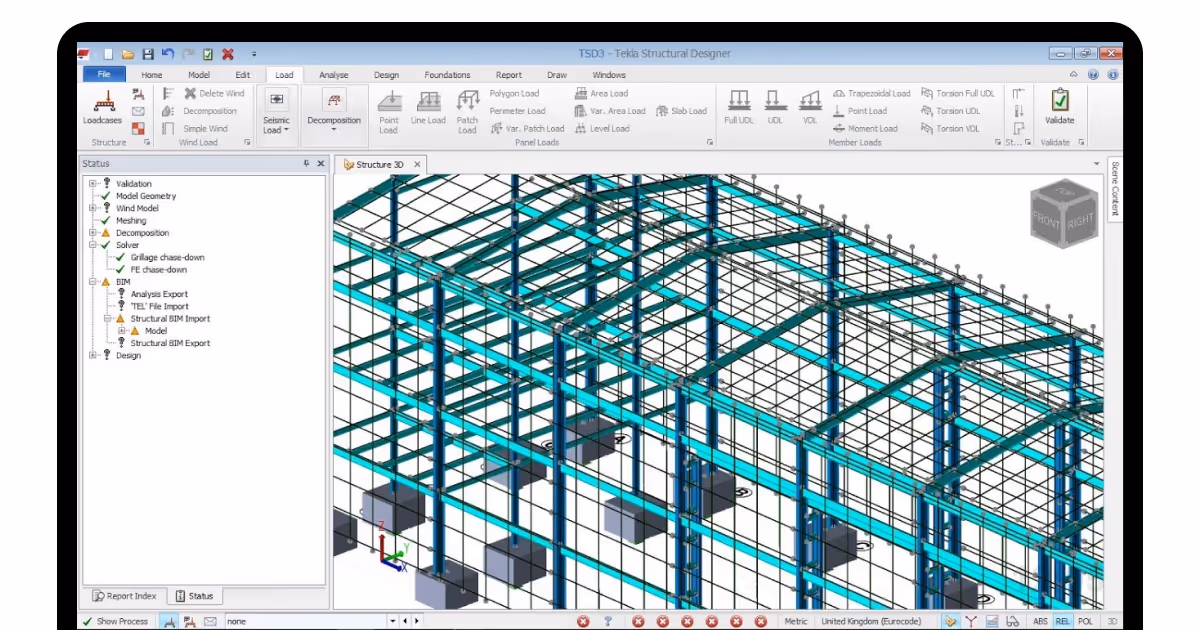Select Structural BIM Export tree item
Screen dimensions: 1200x630
[x=170, y=343]
